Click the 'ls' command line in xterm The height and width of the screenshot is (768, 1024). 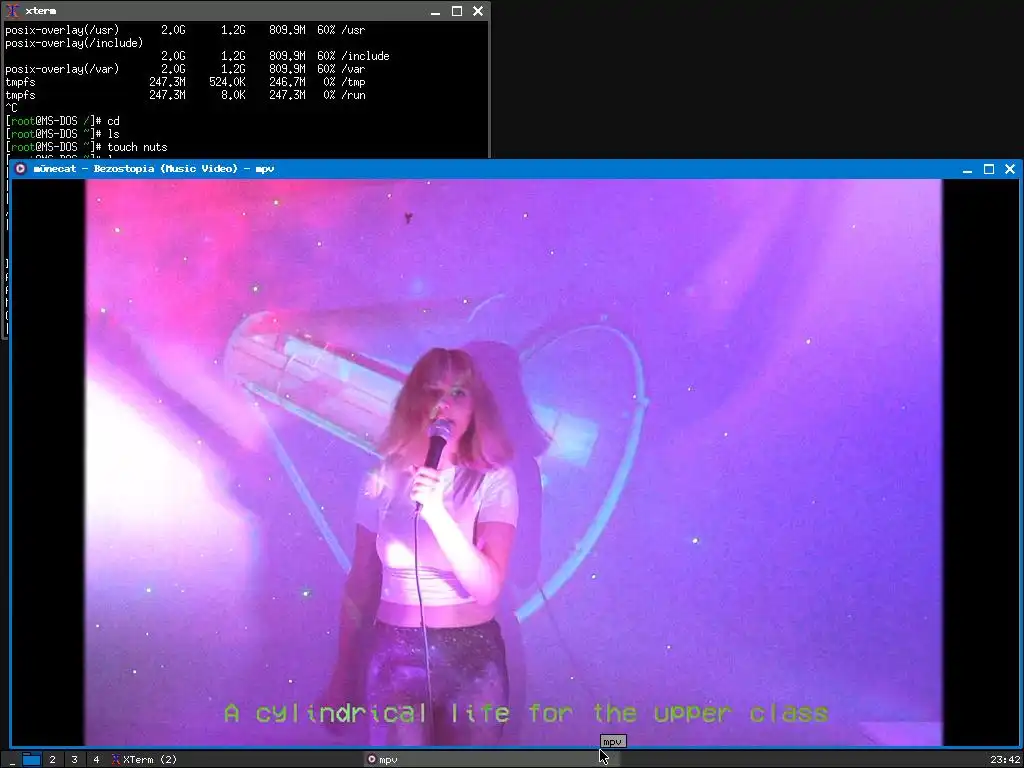tap(63, 134)
